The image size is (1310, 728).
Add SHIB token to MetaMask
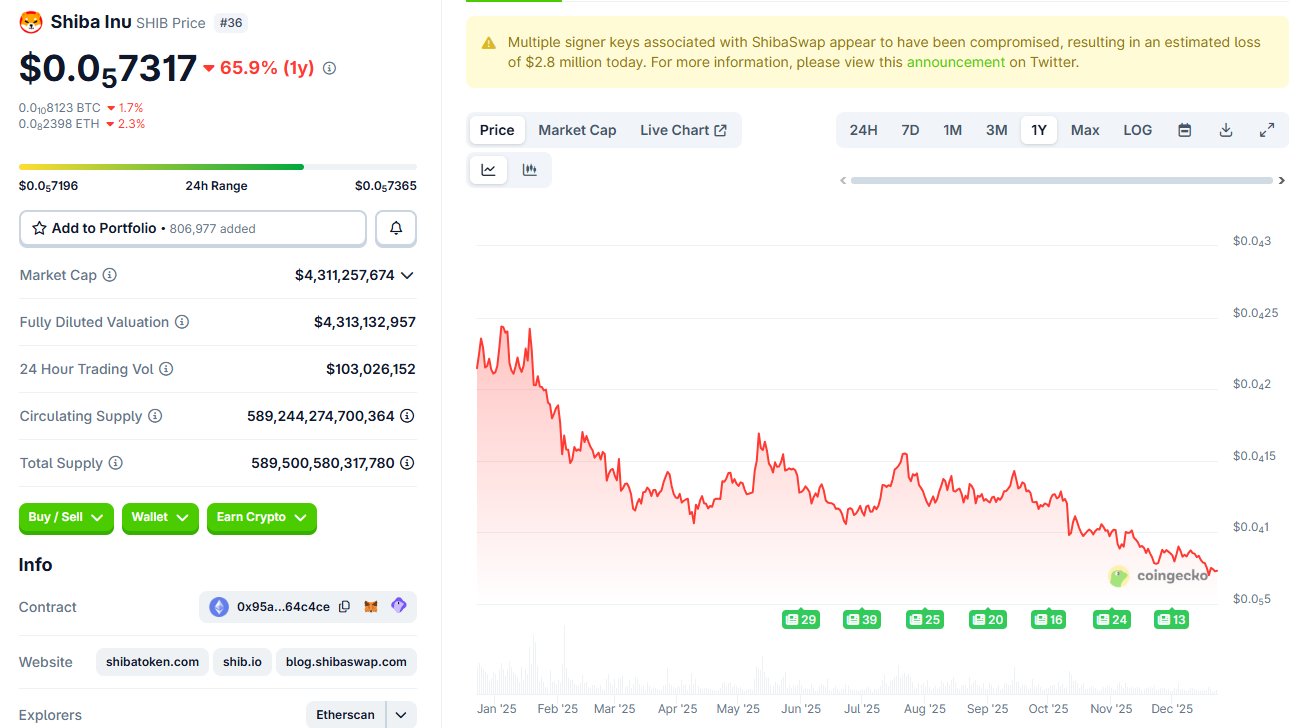coord(371,606)
